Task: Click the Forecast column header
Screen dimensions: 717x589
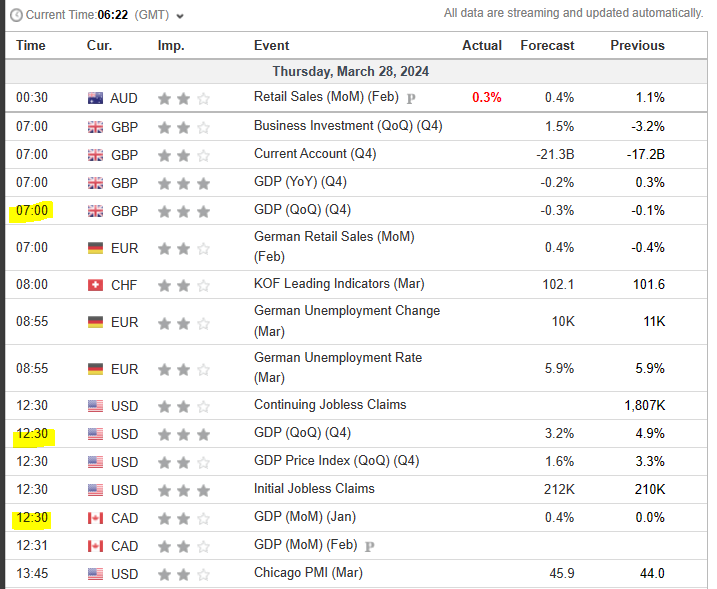Action: coord(547,46)
